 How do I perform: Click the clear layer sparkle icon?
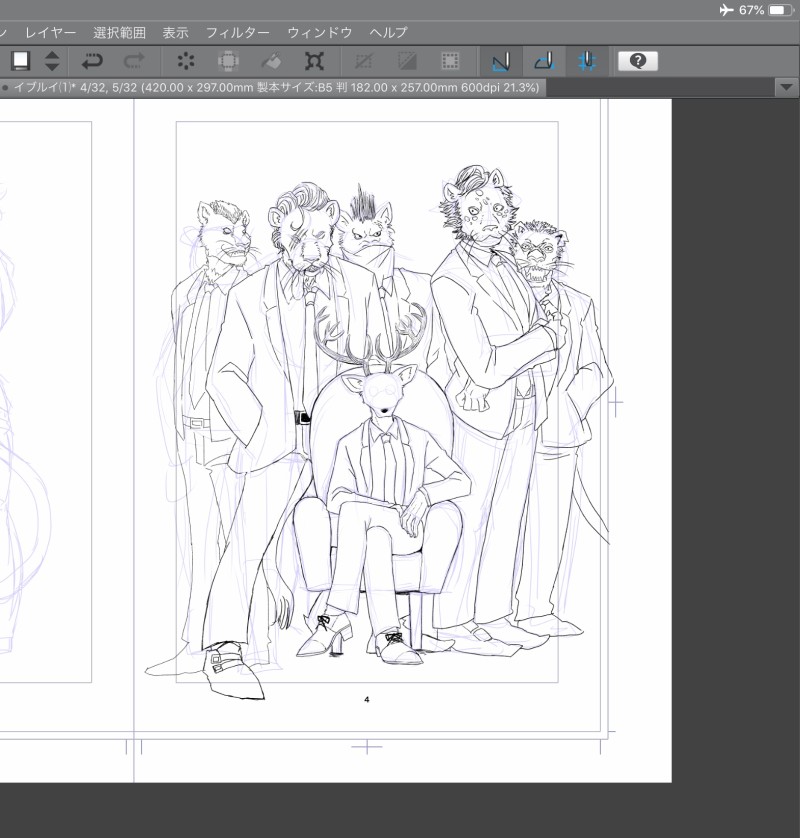click(186, 61)
